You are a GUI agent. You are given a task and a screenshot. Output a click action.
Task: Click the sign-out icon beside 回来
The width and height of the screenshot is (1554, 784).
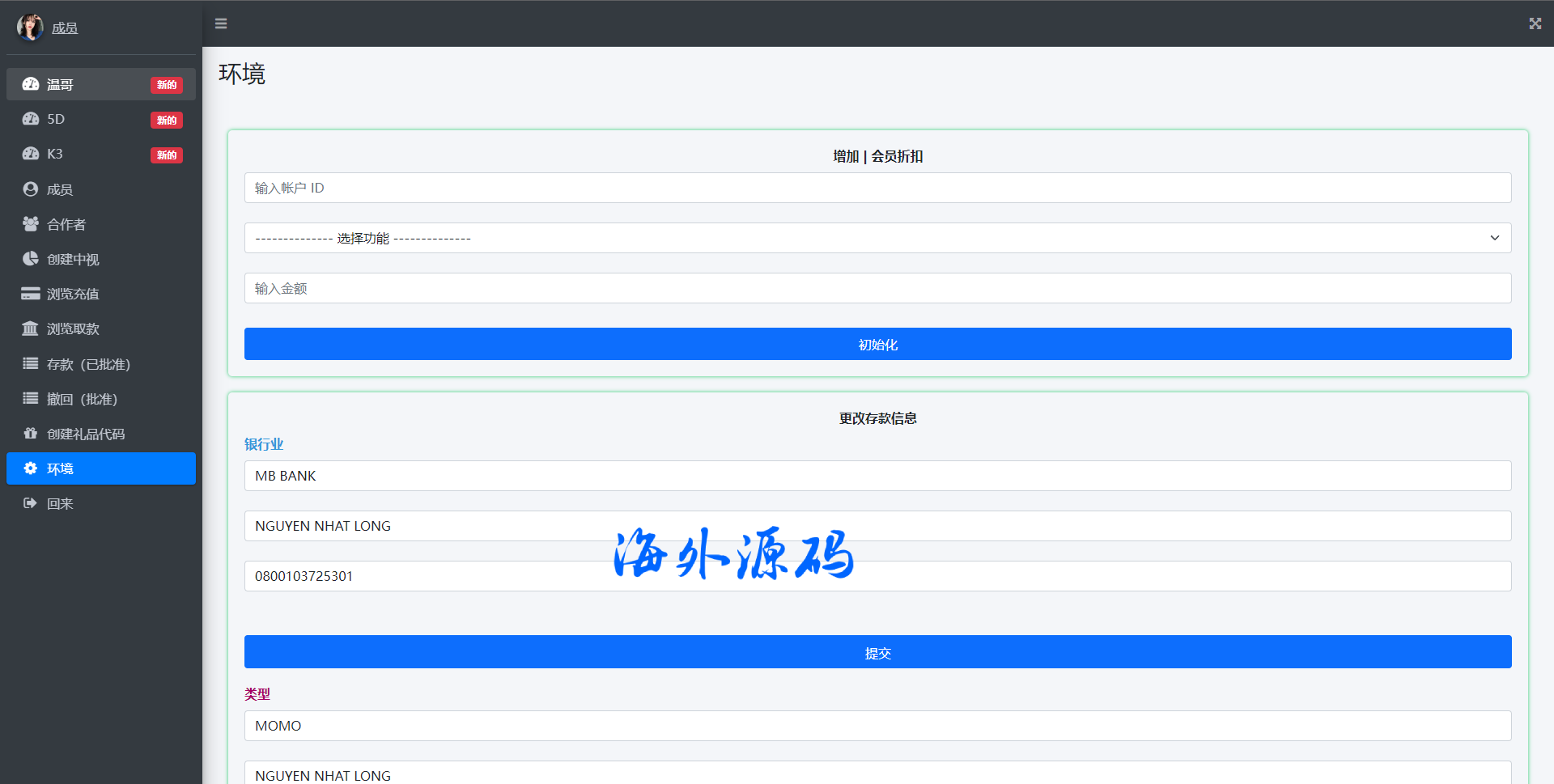31,503
